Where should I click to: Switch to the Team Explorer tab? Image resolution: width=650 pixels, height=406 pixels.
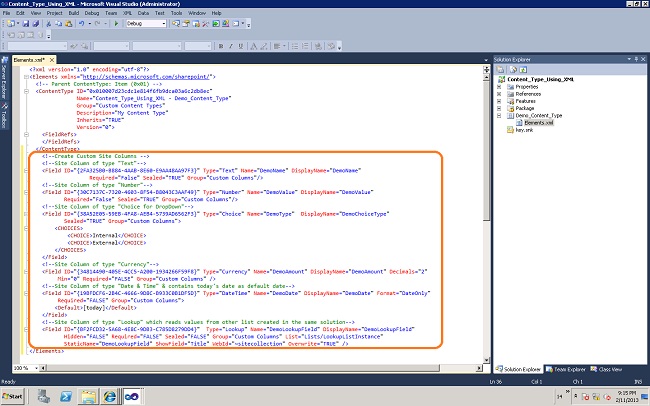click(567, 369)
